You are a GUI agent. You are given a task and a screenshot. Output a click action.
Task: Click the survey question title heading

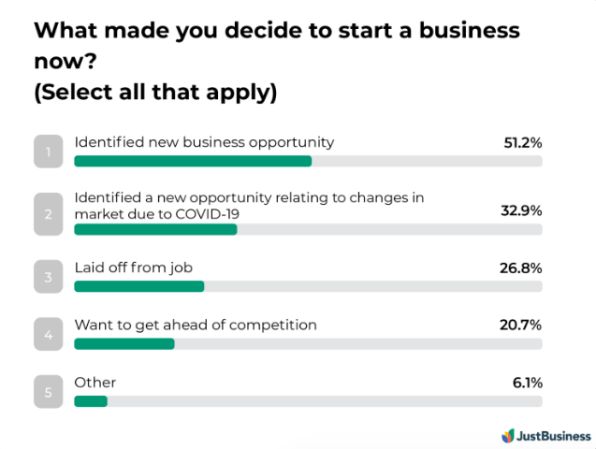[277, 61]
